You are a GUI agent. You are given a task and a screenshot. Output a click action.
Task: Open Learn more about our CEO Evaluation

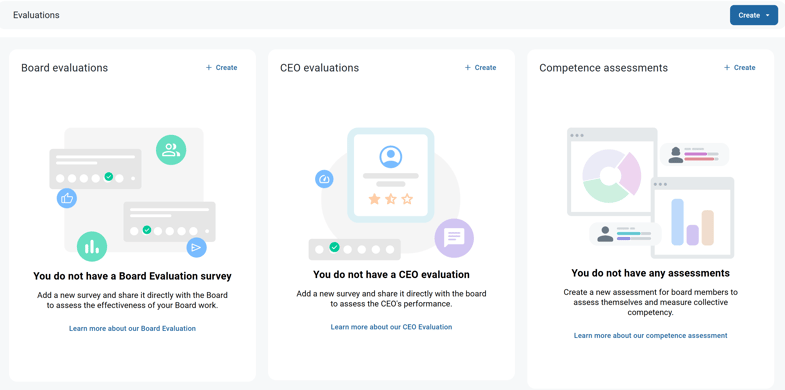(x=391, y=327)
